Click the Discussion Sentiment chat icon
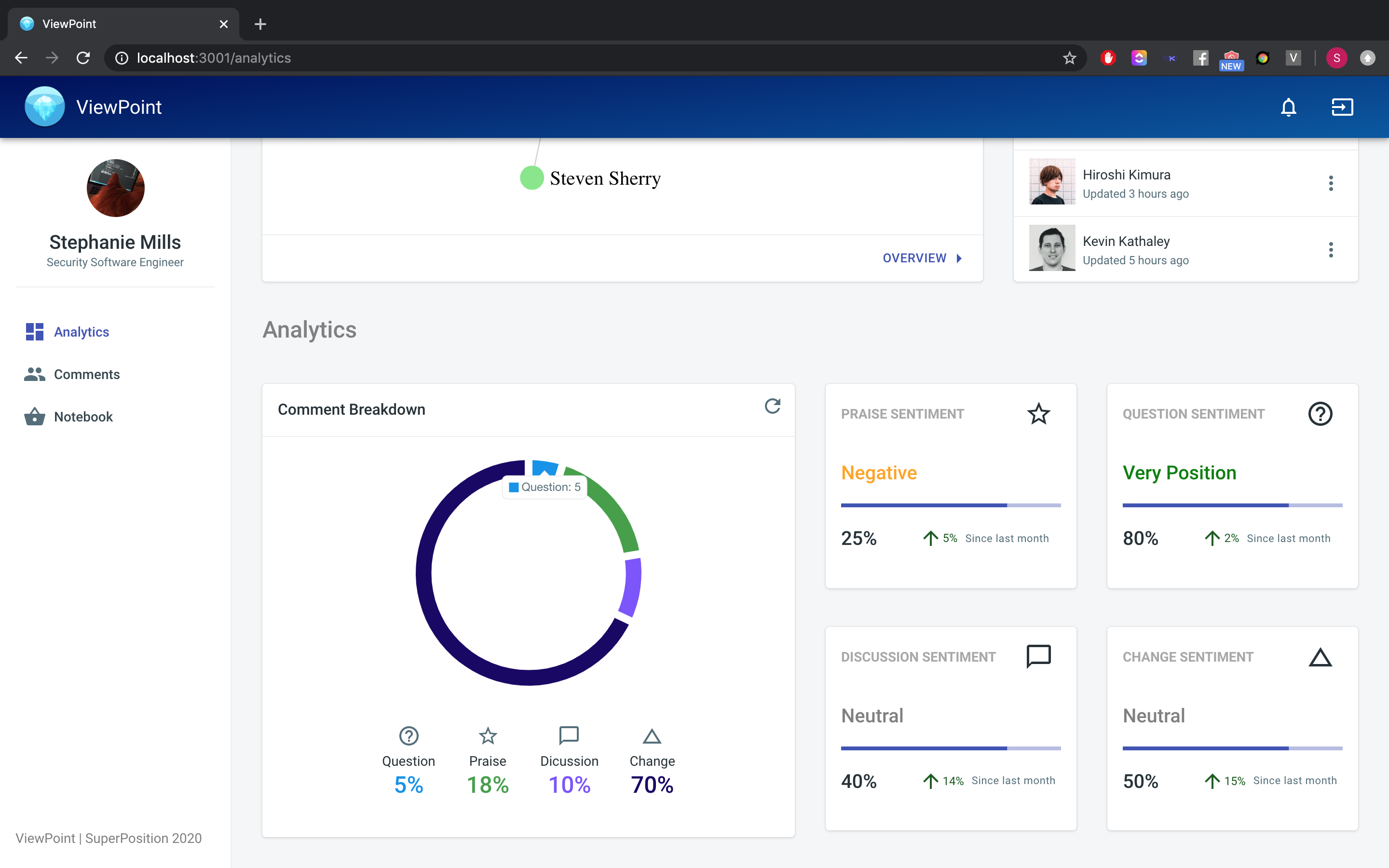This screenshot has width=1389, height=868. 1038,656
